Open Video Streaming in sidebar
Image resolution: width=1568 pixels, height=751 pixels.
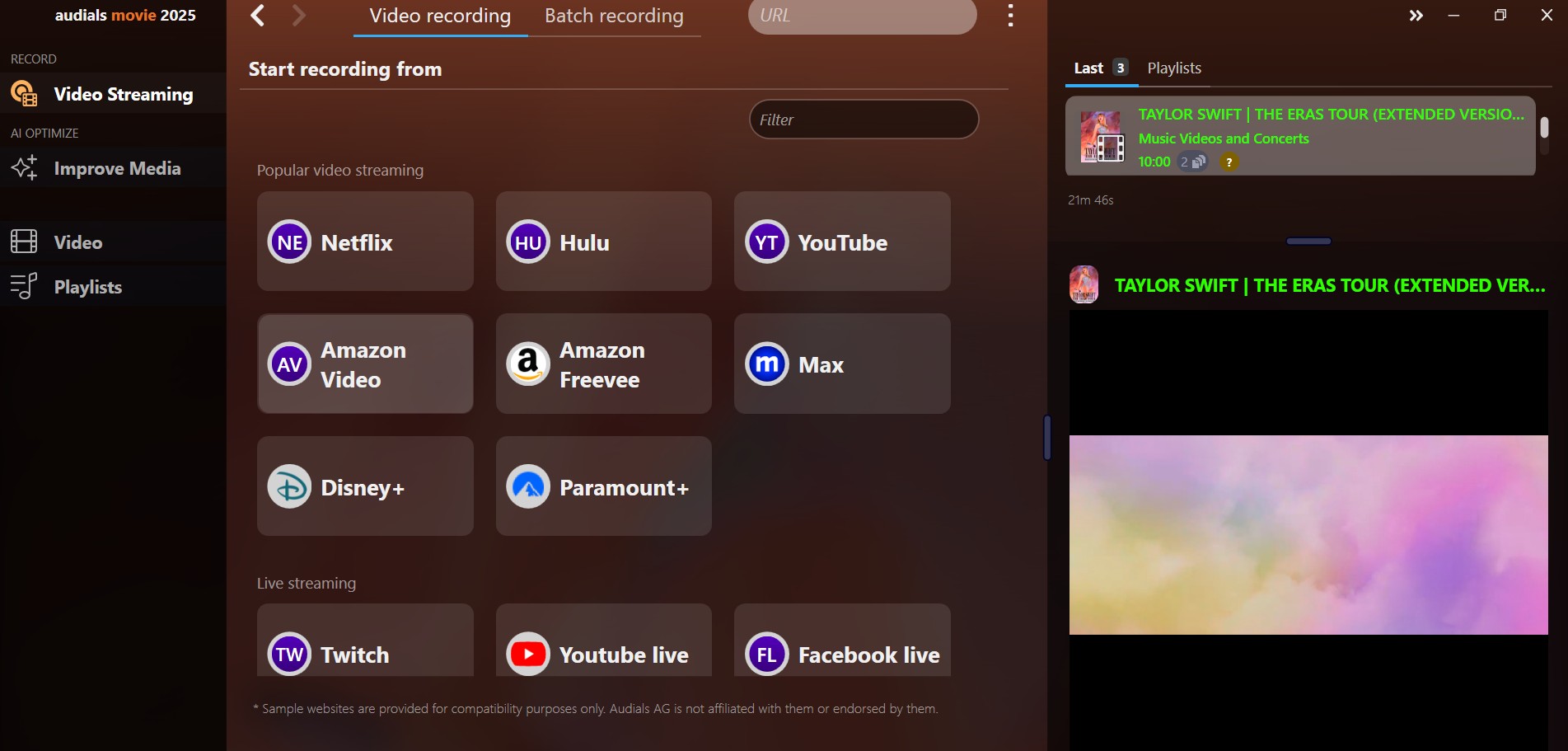tap(113, 94)
